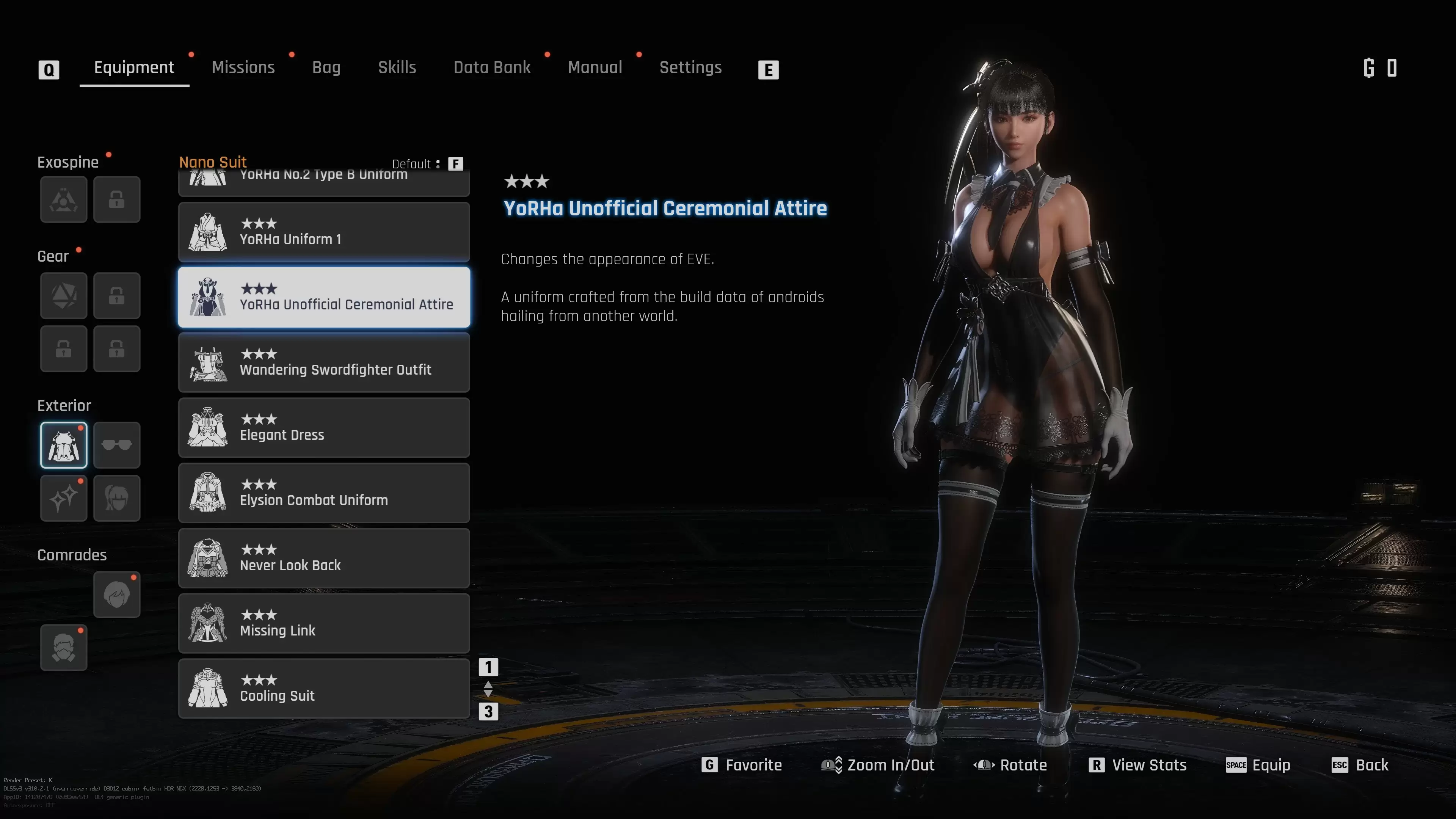Screen dimensions: 1456x819
Task: Click the G key icon
Action: [709, 765]
